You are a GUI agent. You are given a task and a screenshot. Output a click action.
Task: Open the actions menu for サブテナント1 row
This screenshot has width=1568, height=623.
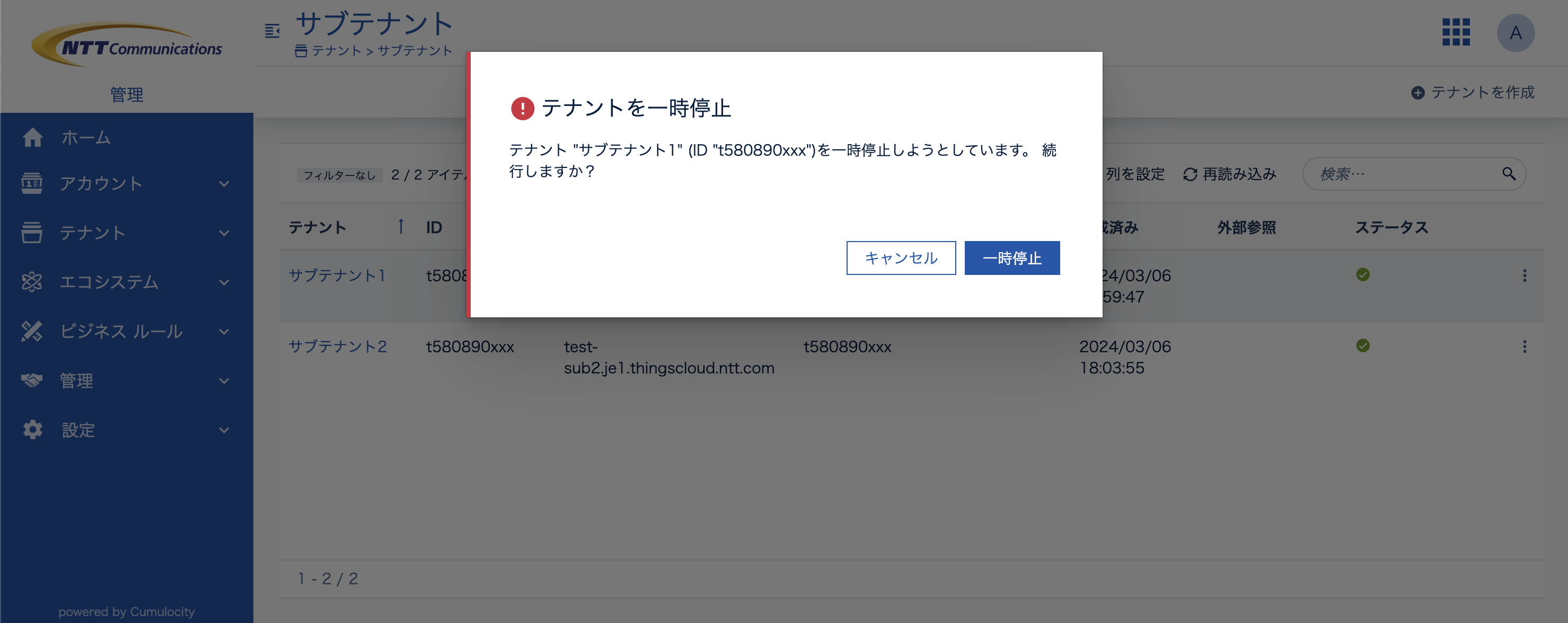pyautogui.click(x=1525, y=275)
